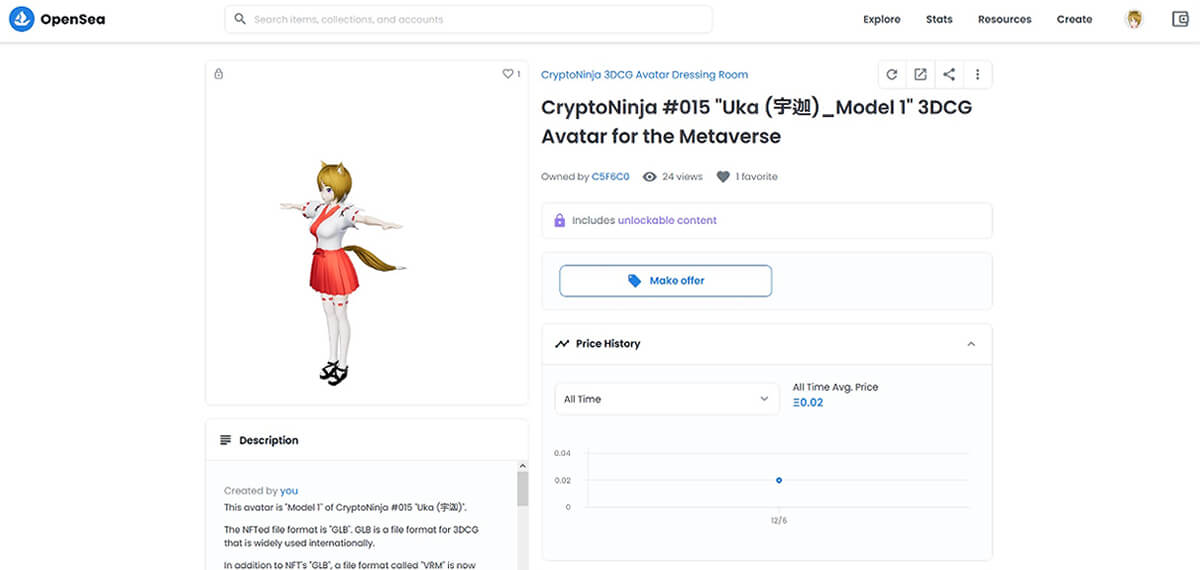Click the Description section header

[x=366, y=440]
